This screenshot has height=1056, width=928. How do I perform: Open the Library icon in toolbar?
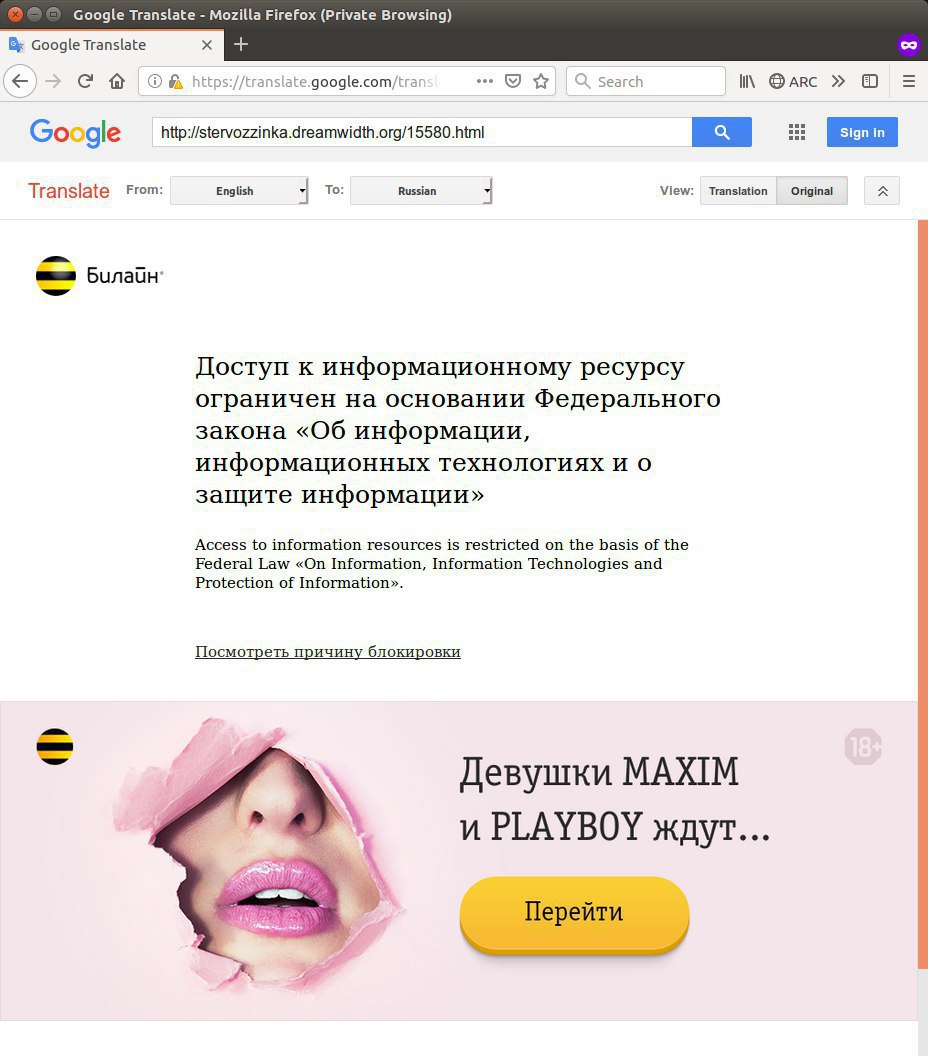click(x=747, y=81)
